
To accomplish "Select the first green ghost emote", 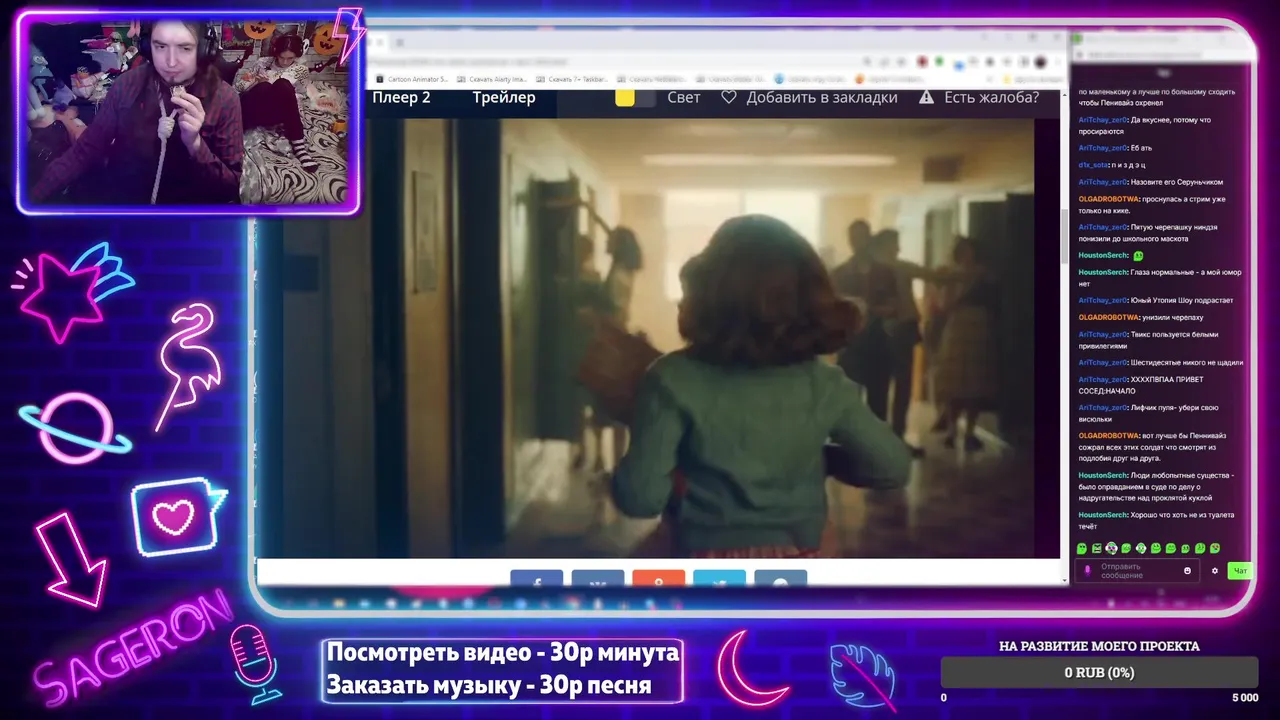I will pos(1081,548).
